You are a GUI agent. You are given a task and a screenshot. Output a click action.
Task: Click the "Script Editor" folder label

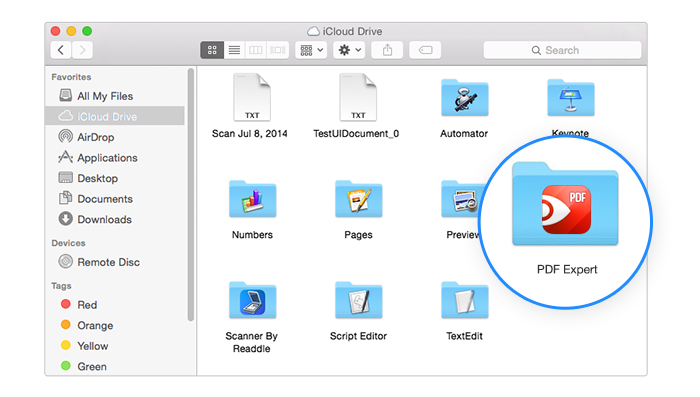click(358, 336)
